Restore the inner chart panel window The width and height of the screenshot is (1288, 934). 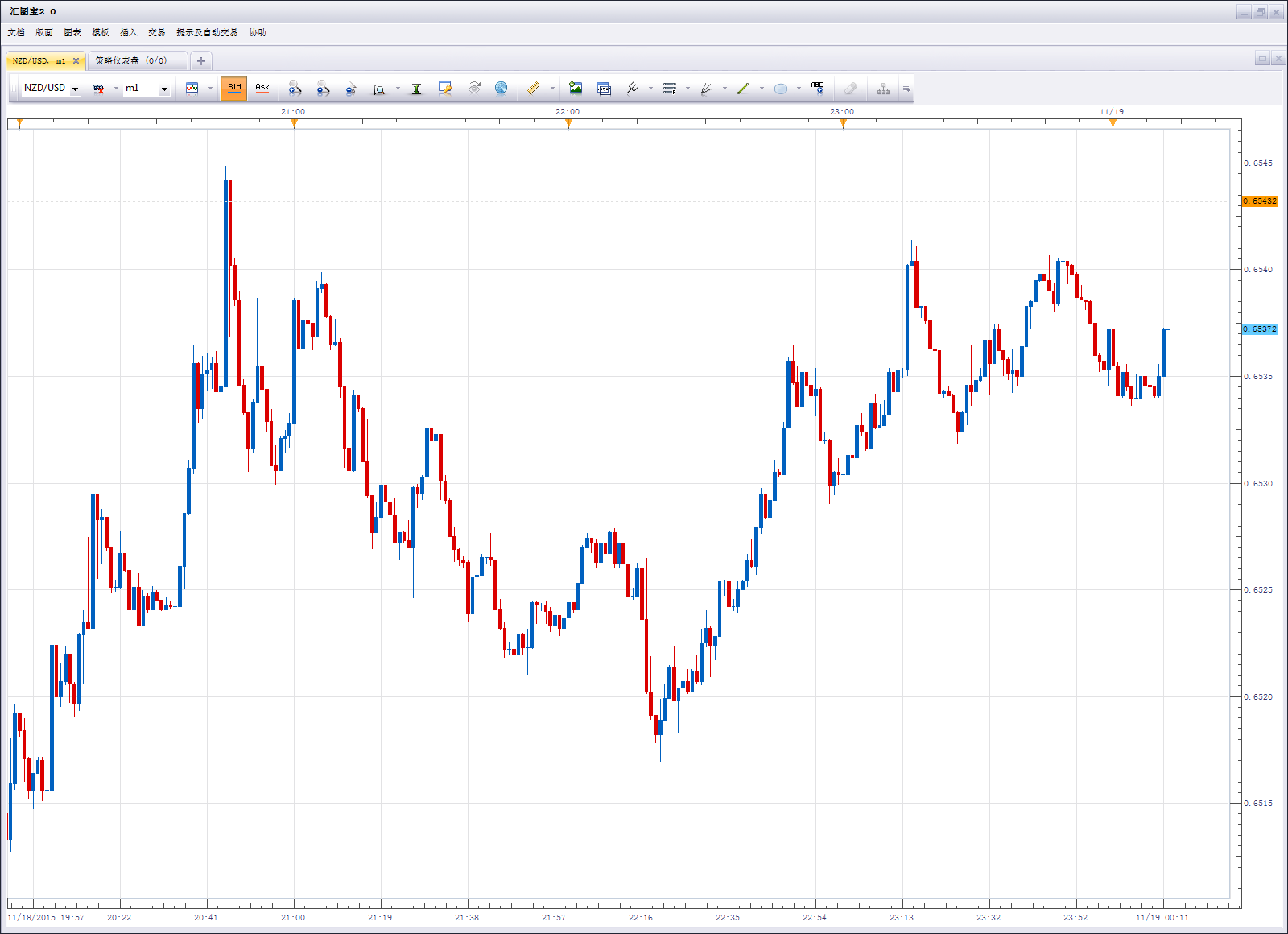[x=1262, y=59]
